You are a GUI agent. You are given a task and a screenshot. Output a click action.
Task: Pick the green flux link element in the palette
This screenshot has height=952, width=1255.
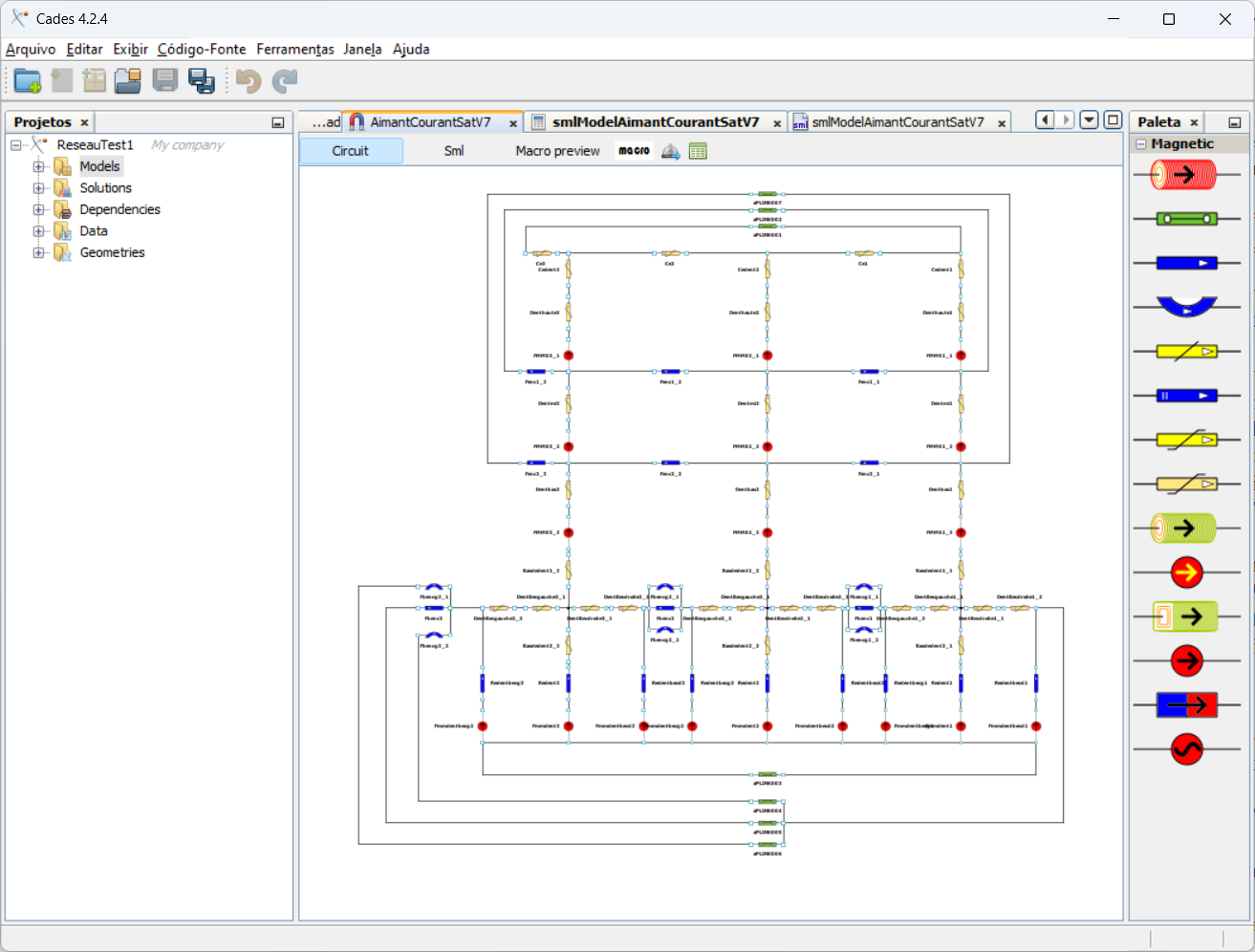point(1186,219)
